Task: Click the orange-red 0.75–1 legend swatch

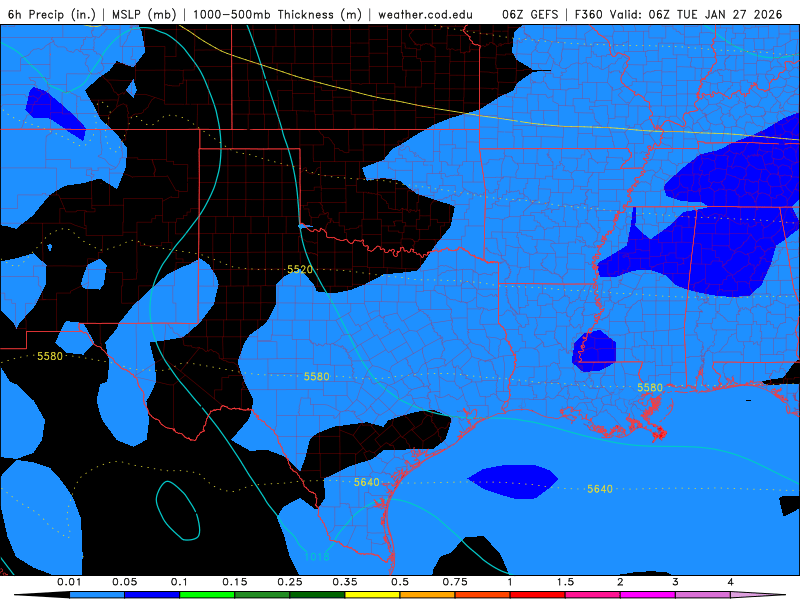Action: tap(483, 595)
